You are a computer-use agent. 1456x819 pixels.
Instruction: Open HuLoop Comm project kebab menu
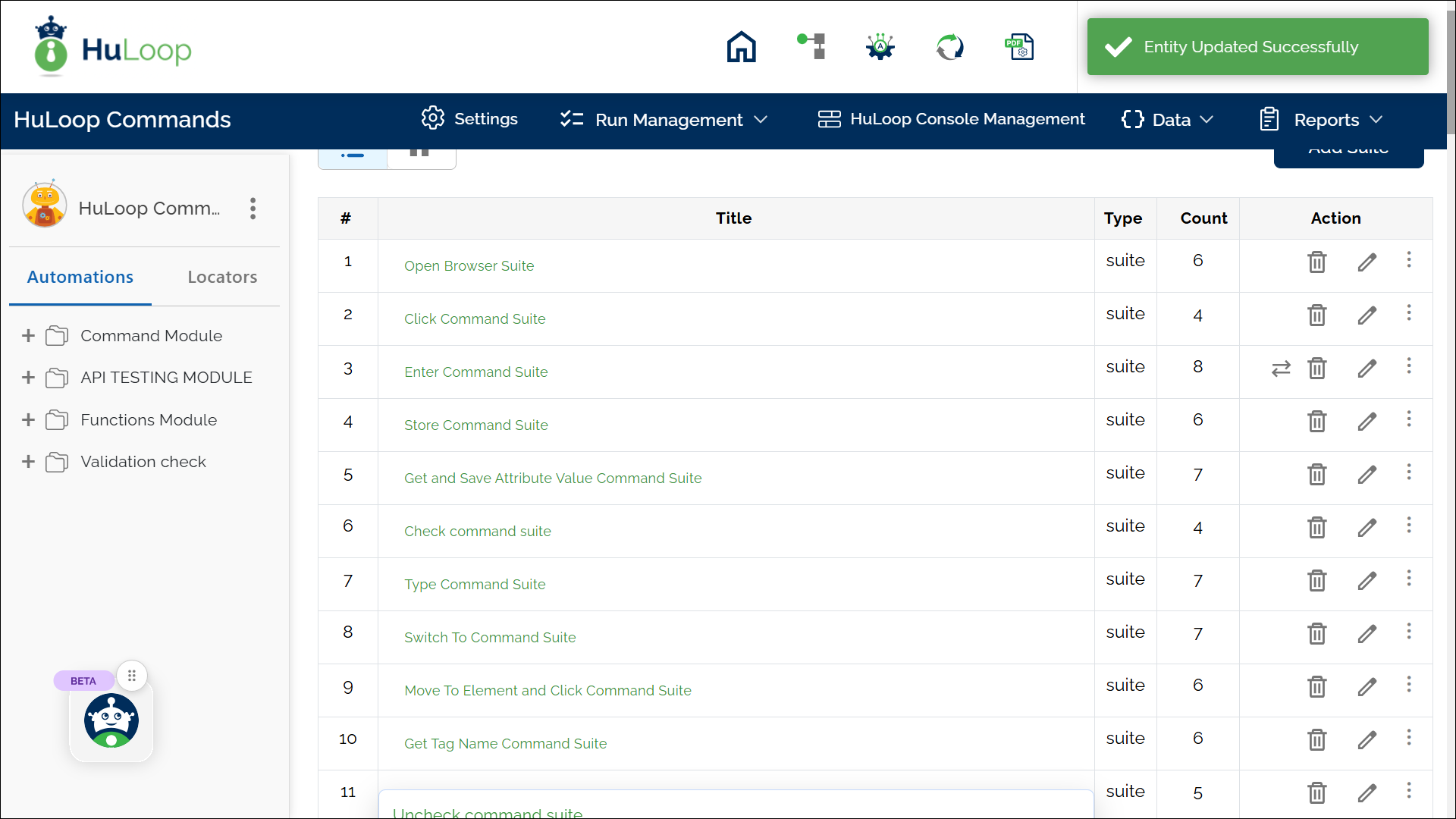pyautogui.click(x=253, y=209)
